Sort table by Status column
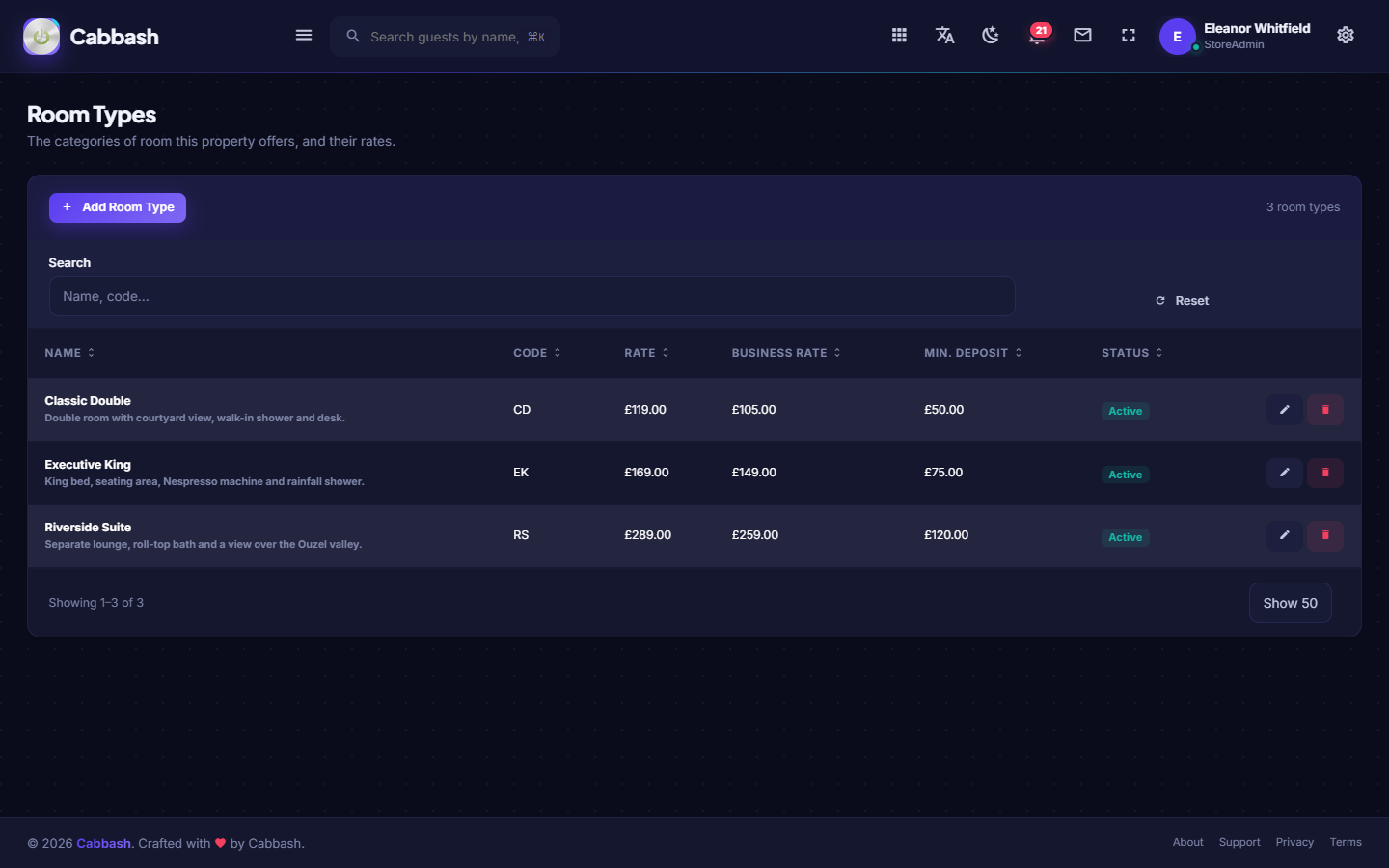 click(1132, 353)
